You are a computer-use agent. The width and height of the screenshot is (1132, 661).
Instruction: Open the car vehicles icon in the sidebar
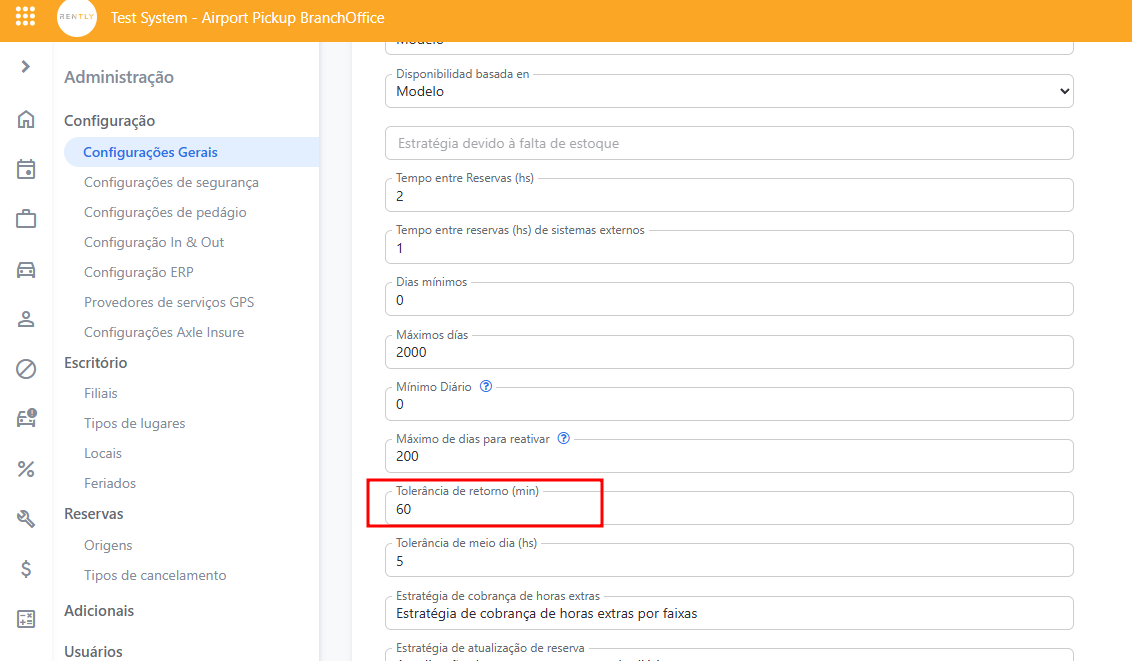[x=26, y=269]
